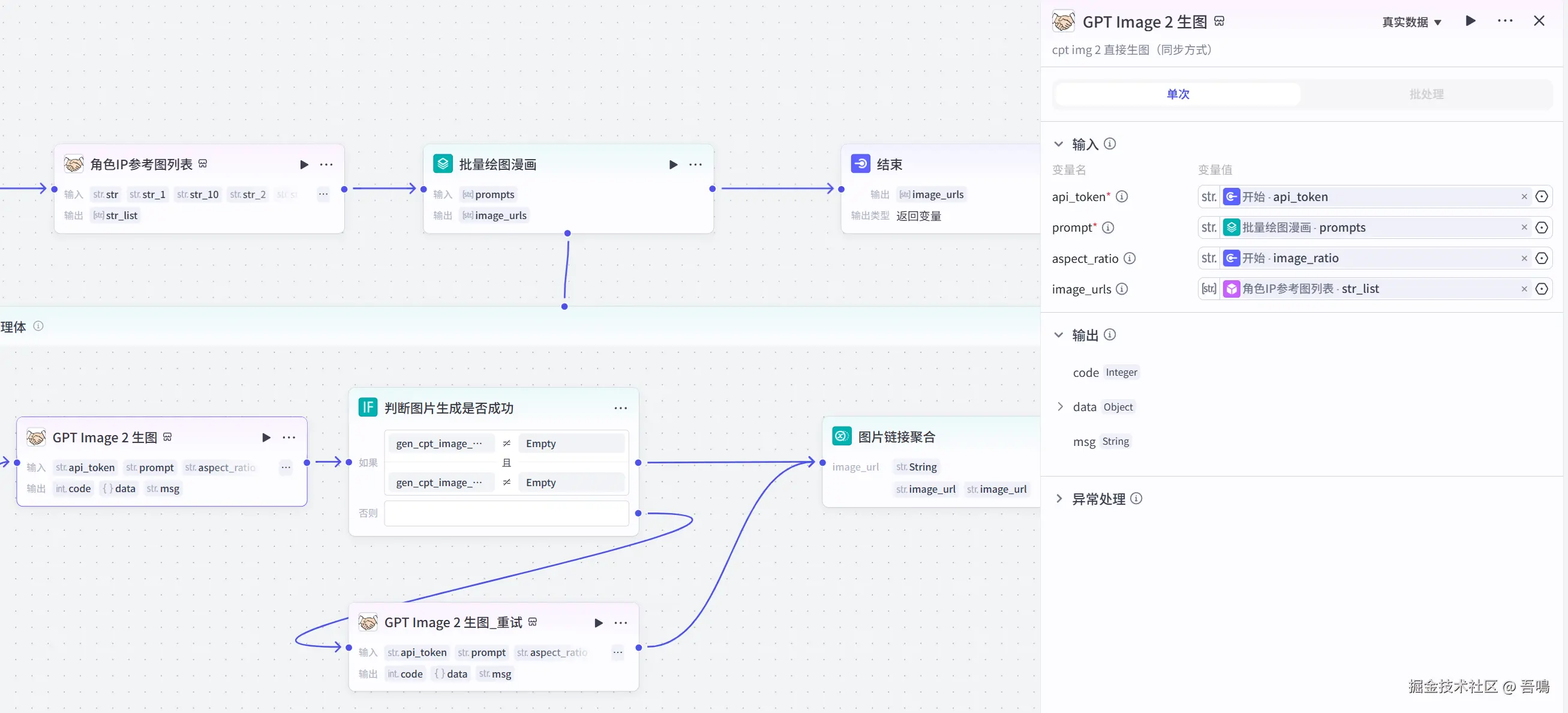The height and width of the screenshot is (713, 1568).
Task: Run the GPT Image 2 生图 canvas node
Action: pyautogui.click(x=266, y=437)
